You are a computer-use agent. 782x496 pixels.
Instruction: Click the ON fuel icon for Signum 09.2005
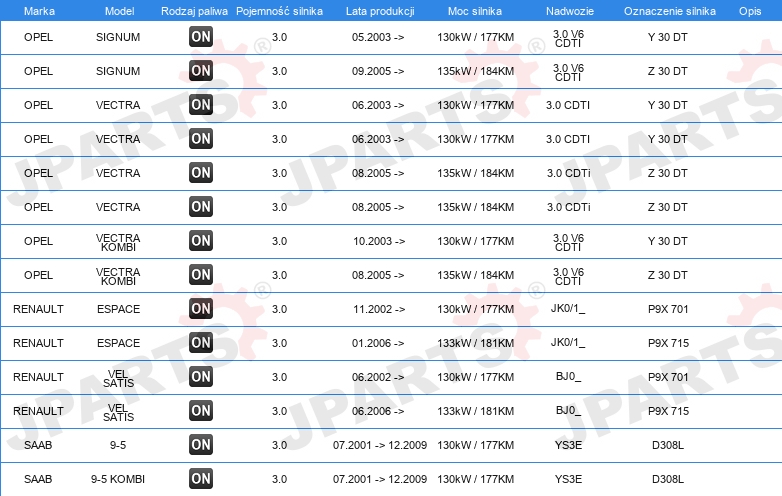[201, 71]
